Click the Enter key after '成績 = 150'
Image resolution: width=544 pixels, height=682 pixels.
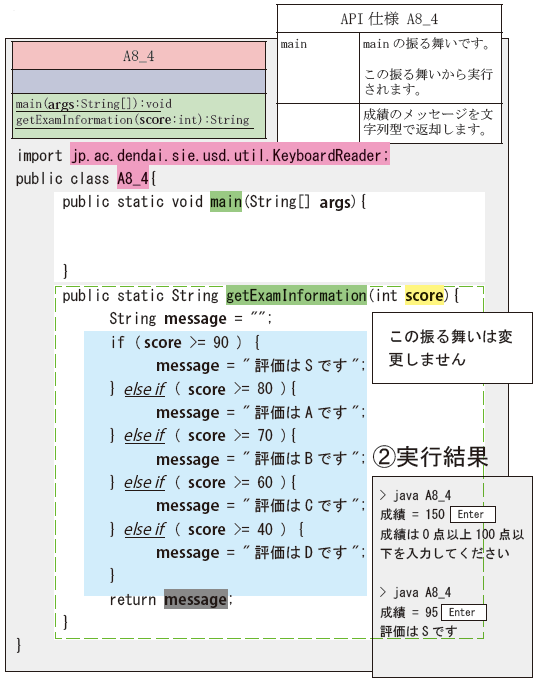point(473,515)
